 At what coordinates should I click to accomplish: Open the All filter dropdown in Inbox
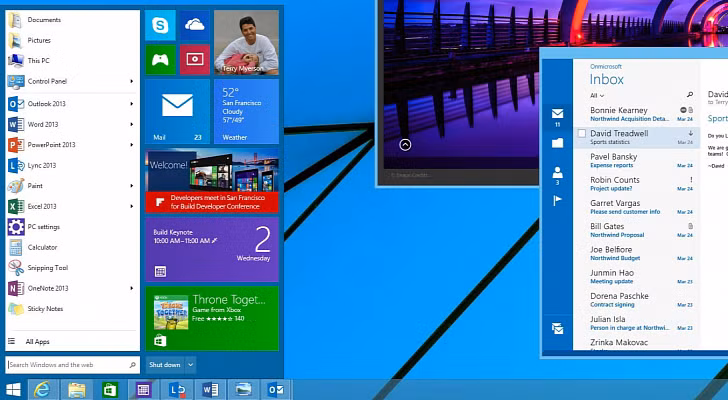click(597, 96)
